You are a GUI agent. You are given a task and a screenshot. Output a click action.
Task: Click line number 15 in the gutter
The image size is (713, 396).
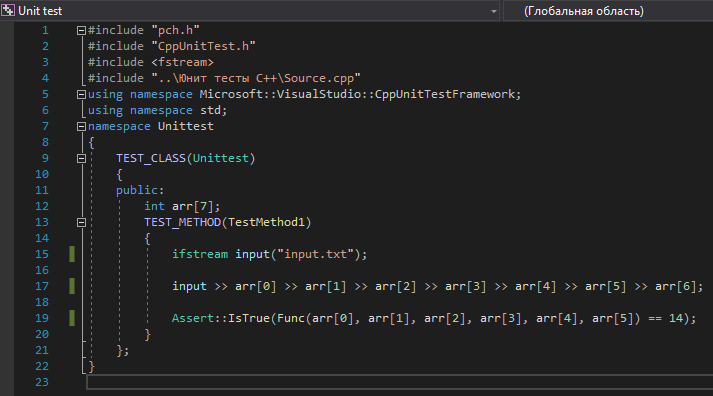(x=42, y=254)
